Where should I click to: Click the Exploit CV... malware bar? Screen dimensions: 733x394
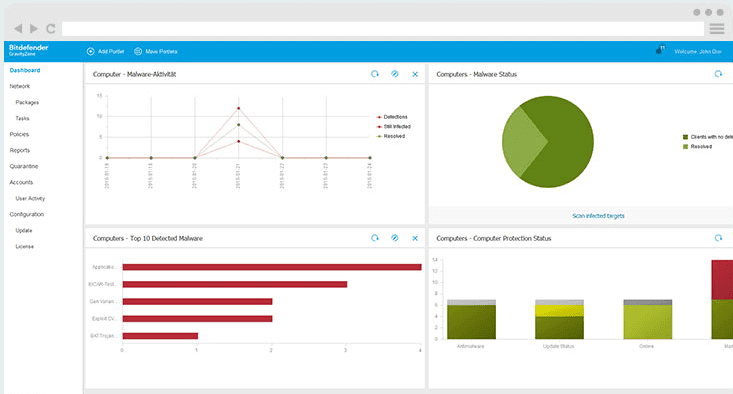(197, 319)
